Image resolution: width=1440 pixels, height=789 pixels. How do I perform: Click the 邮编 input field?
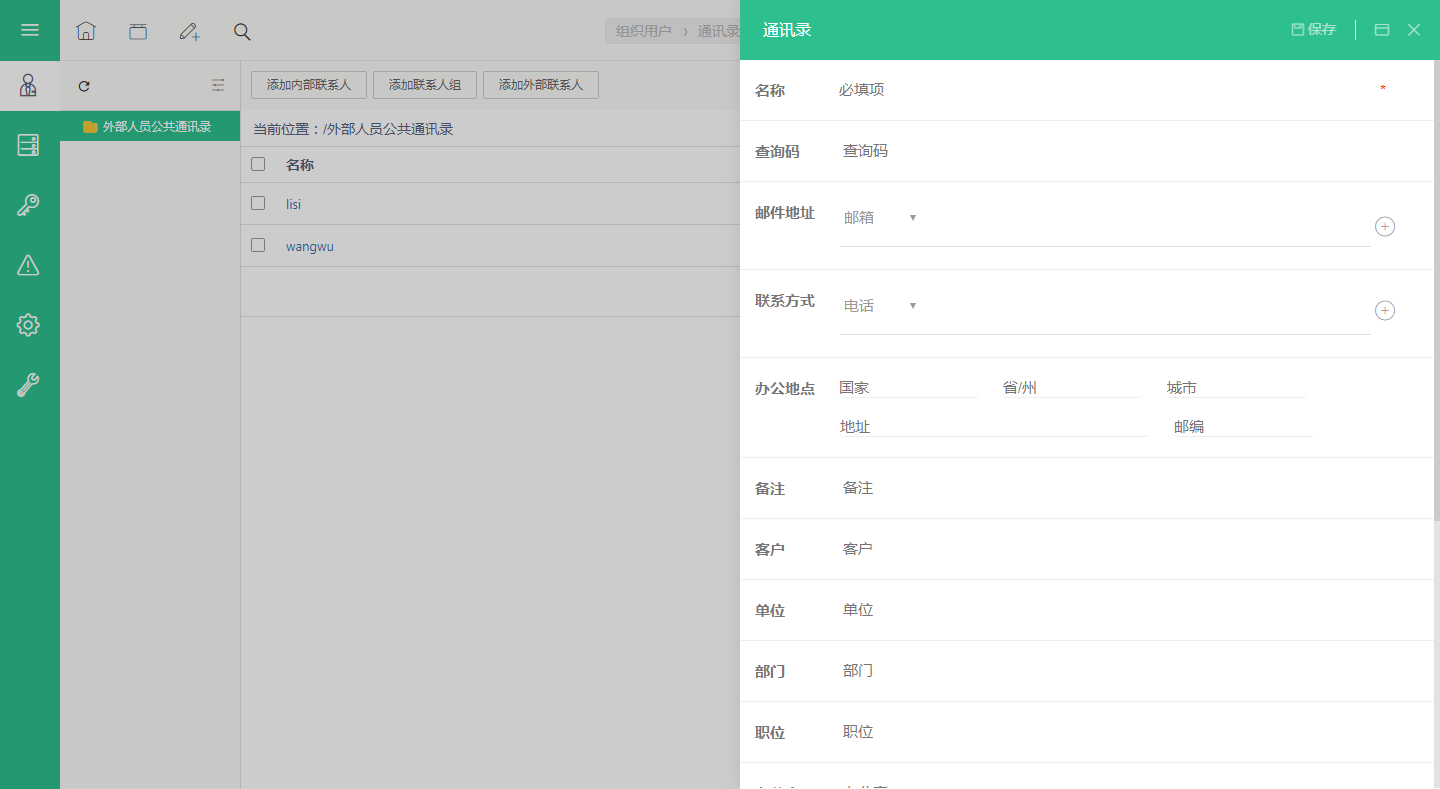point(1242,426)
